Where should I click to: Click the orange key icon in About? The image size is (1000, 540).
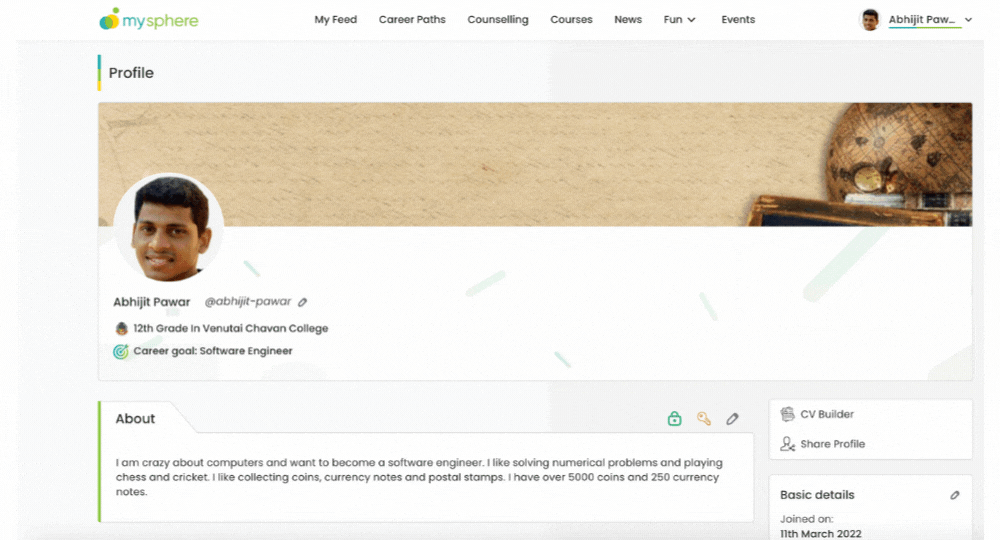(703, 419)
